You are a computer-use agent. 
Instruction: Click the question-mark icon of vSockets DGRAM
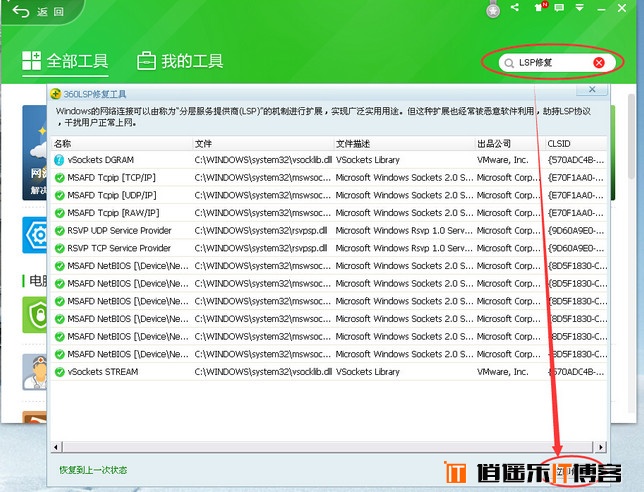click(x=59, y=160)
